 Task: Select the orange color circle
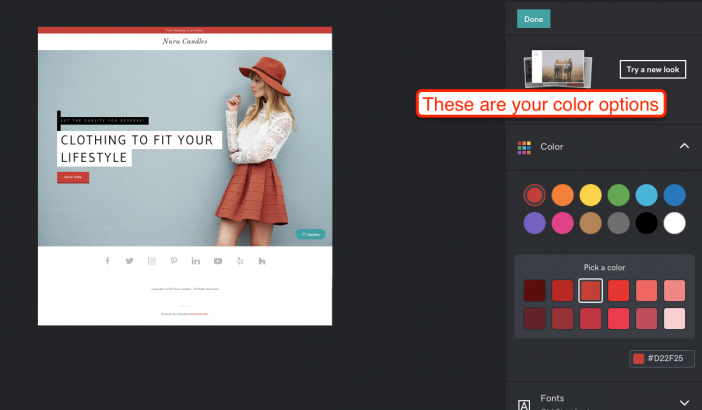tap(562, 195)
